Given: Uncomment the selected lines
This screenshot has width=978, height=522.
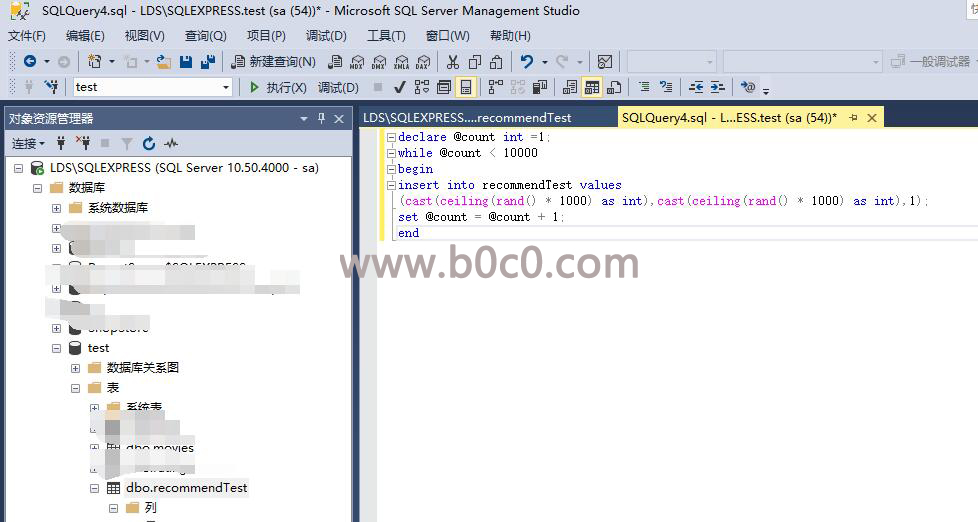Looking at the screenshot, I should click(666, 87).
